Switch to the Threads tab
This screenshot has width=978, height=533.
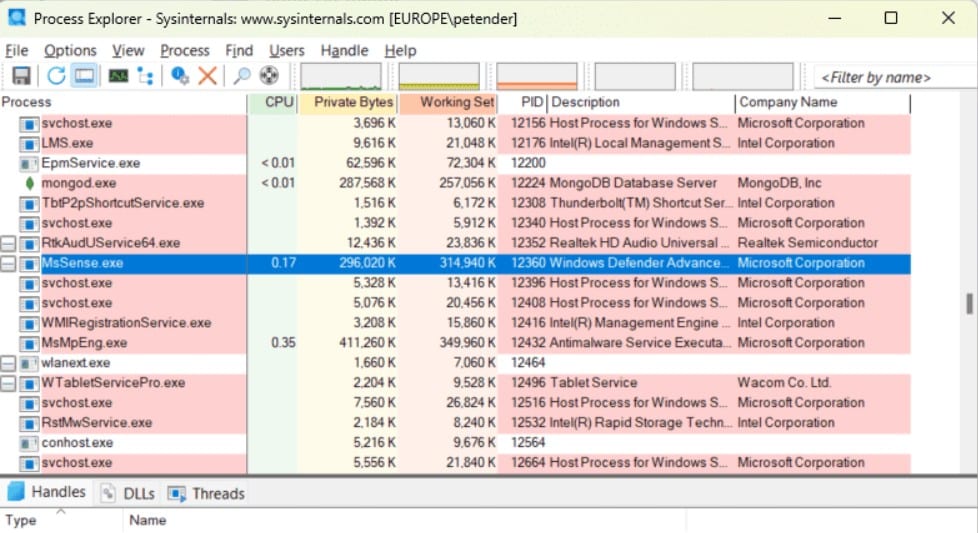point(206,494)
